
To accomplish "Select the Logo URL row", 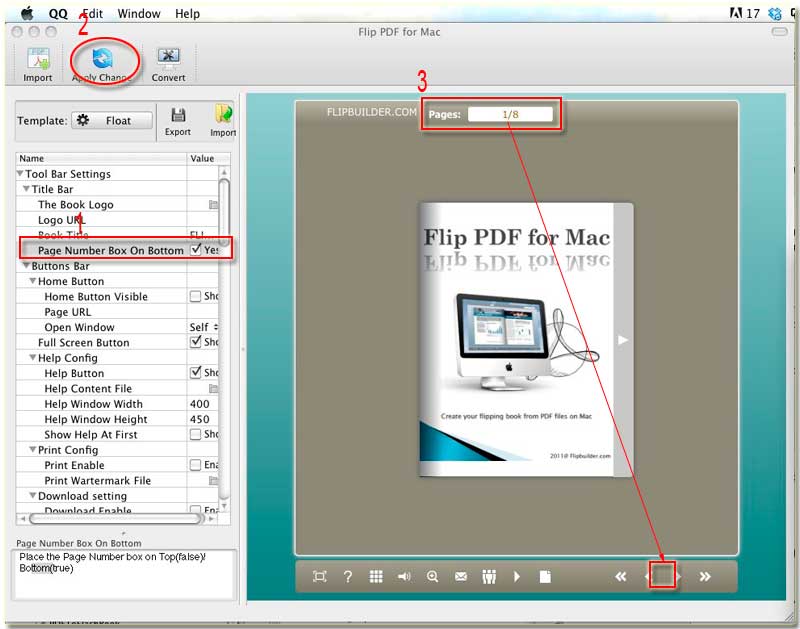I will (117, 220).
